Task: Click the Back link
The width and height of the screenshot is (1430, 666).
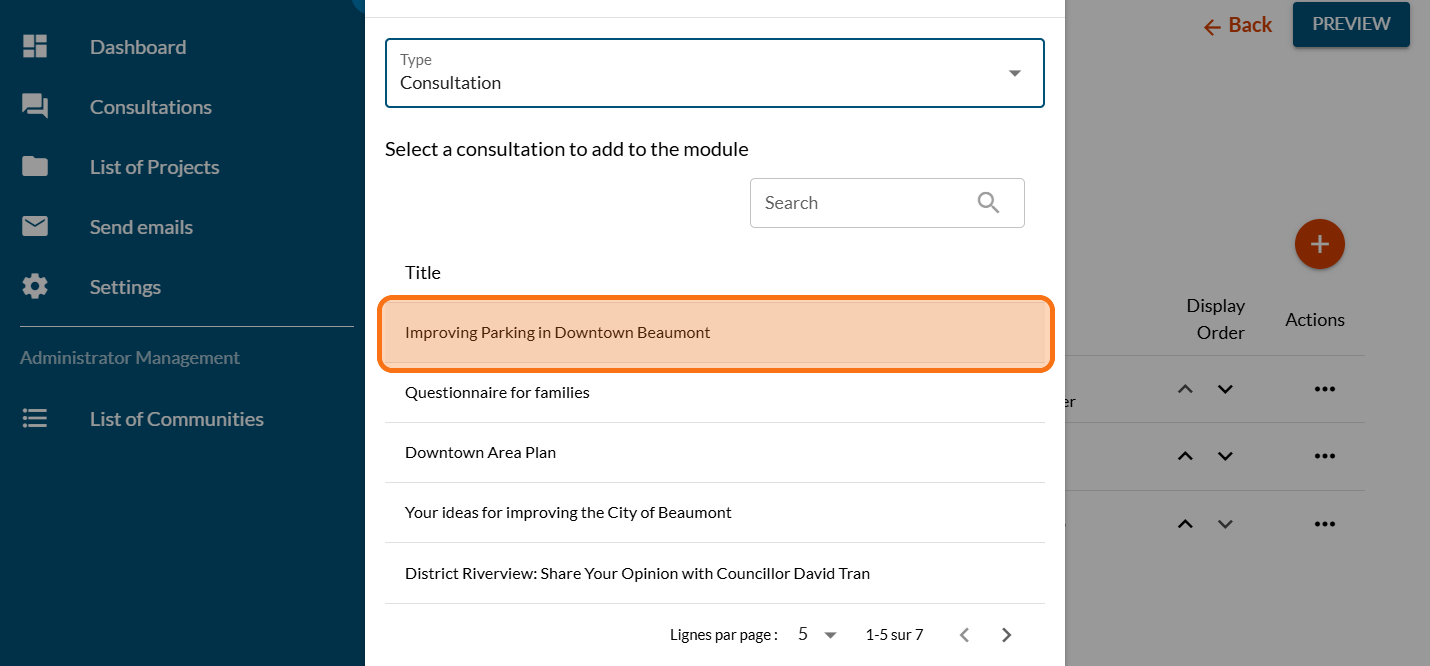Action: point(1238,25)
